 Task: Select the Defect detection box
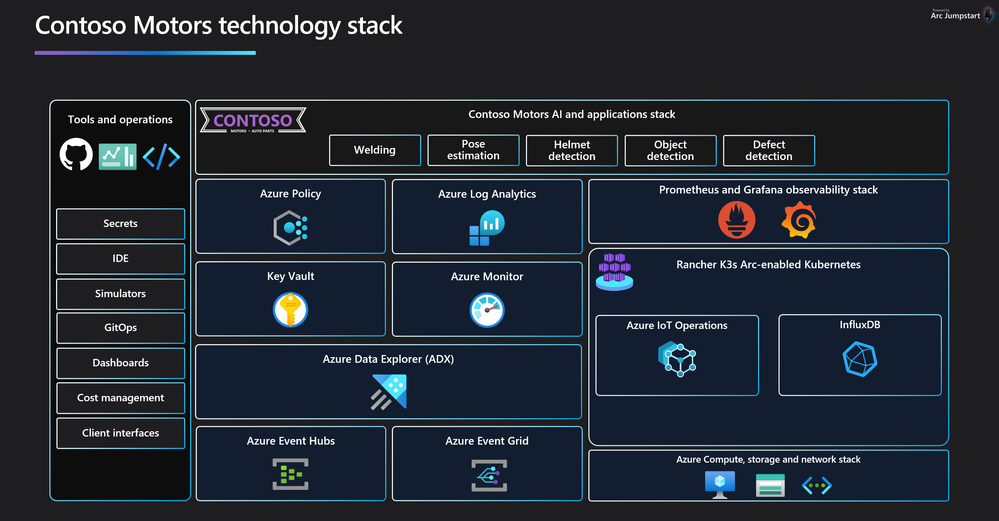coord(769,150)
